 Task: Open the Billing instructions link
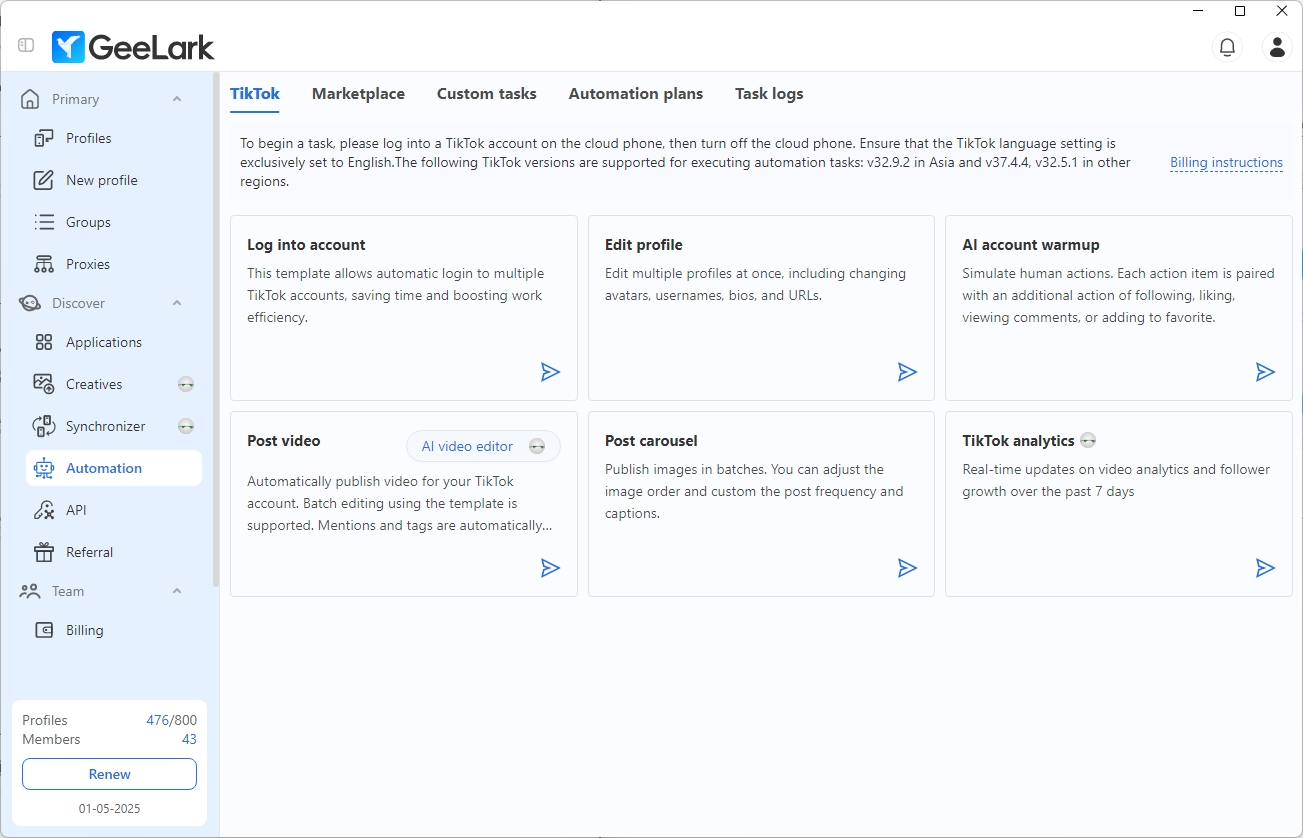tap(1226, 162)
